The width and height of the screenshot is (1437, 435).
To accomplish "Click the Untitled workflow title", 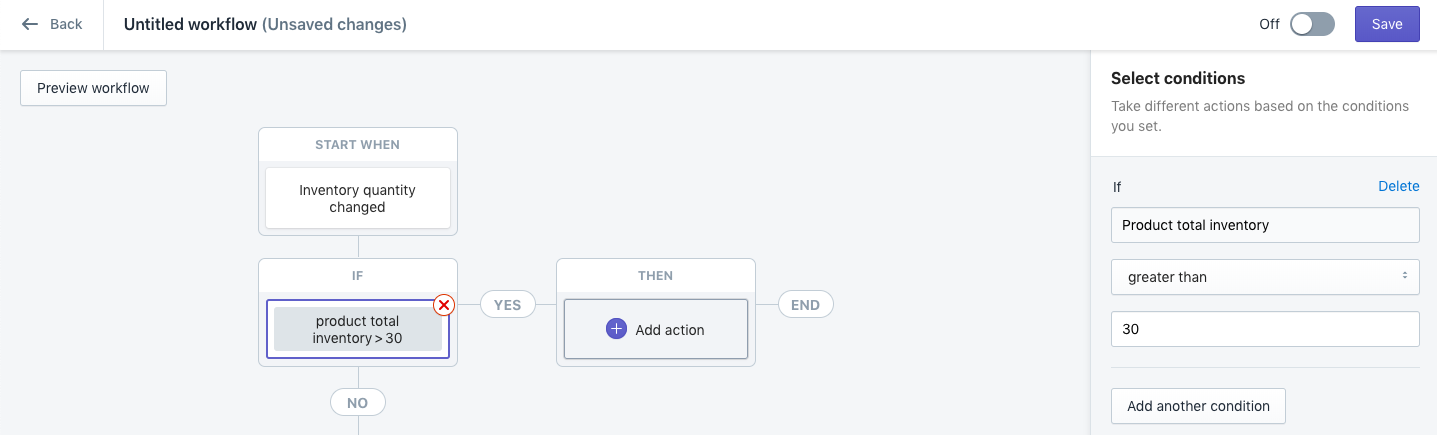I will tap(190, 24).
